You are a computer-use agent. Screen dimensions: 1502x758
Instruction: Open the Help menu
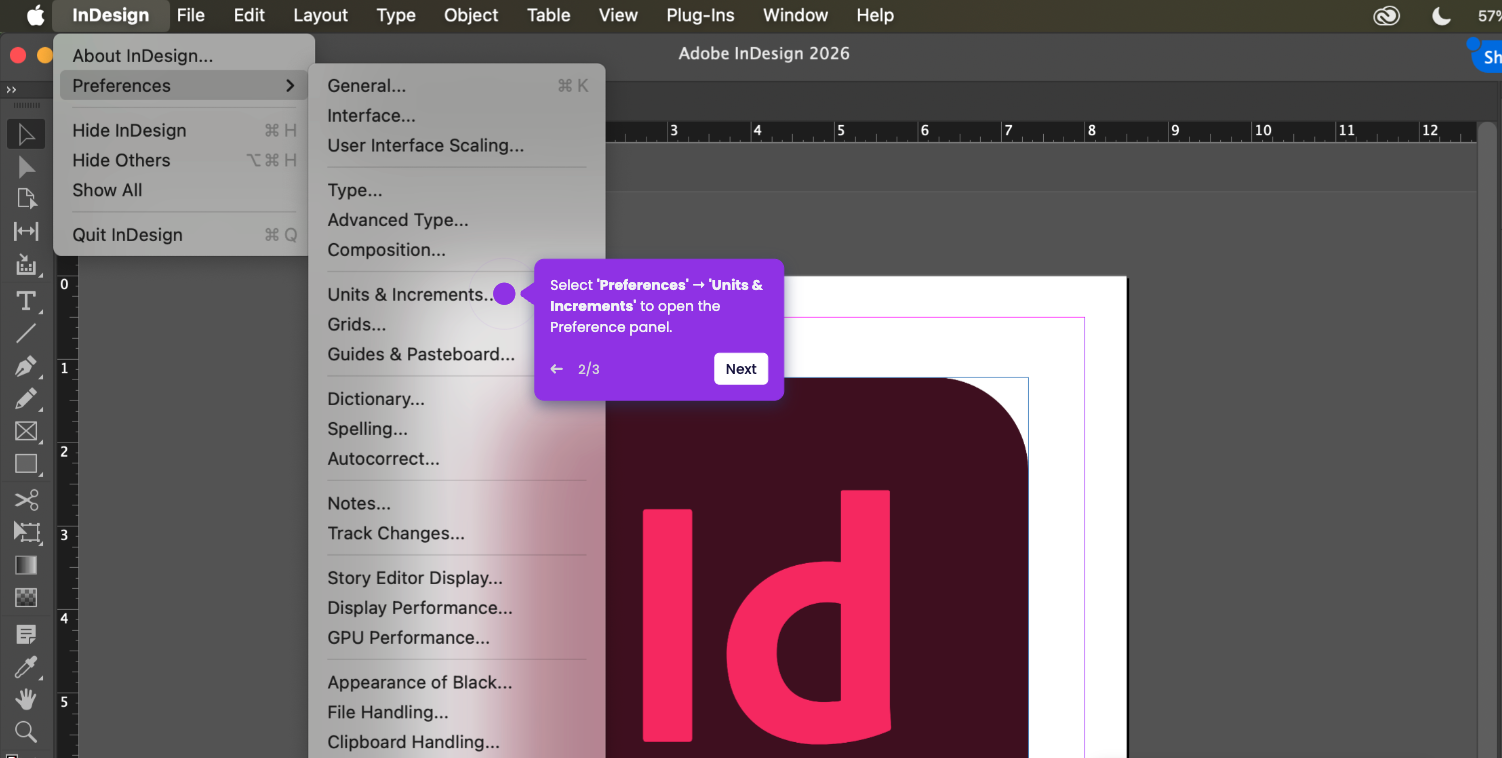pyautogui.click(x=875, y=15)
